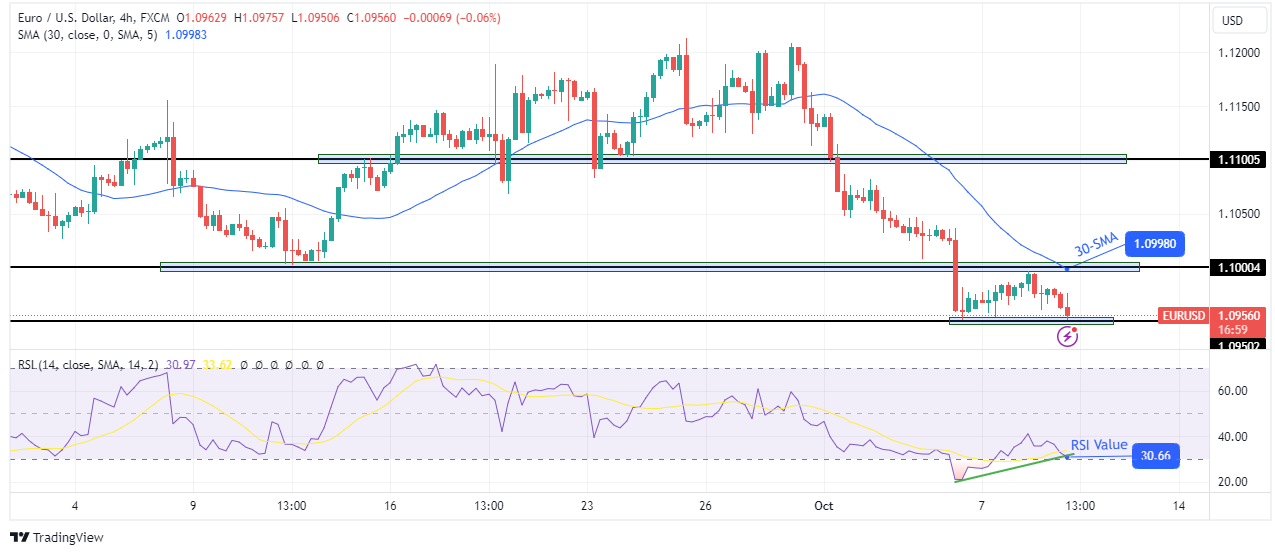Click the 1.10500 price scale label
Screen dimensions: 1275x555
pyautogui.click(x=1237, y=214)
